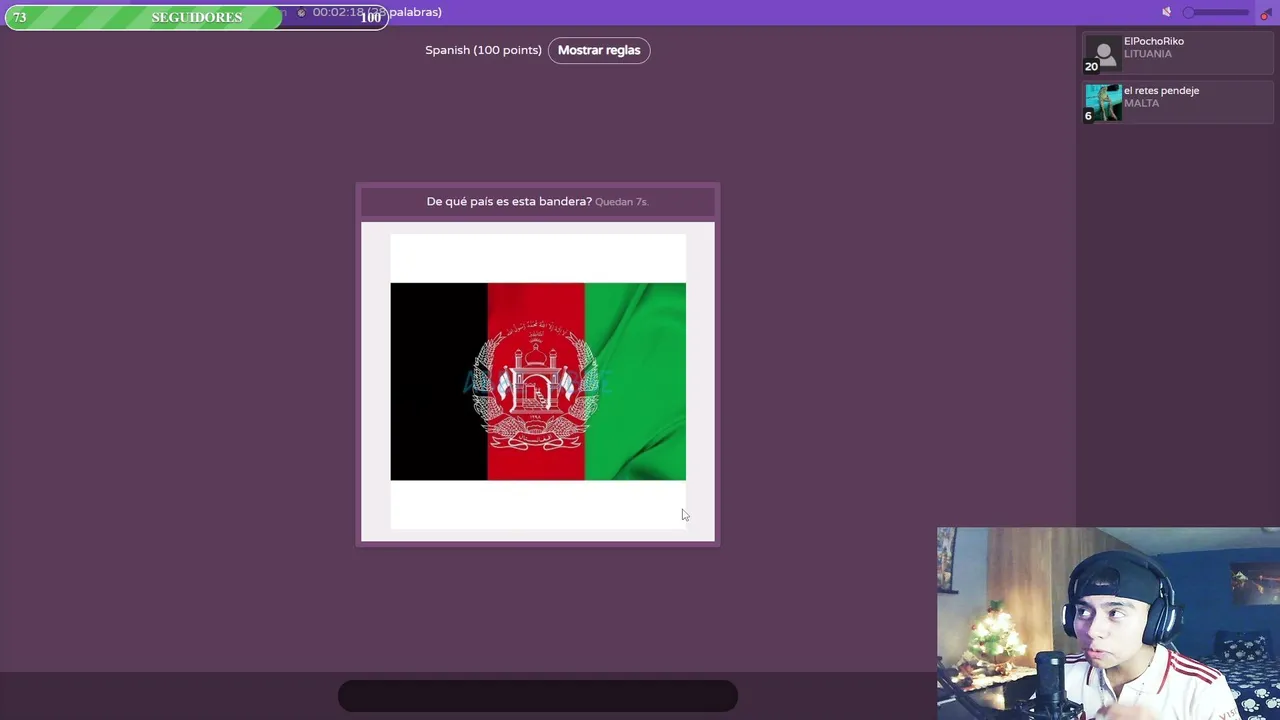Select player name el retes pendeje

click(1161, 90)
